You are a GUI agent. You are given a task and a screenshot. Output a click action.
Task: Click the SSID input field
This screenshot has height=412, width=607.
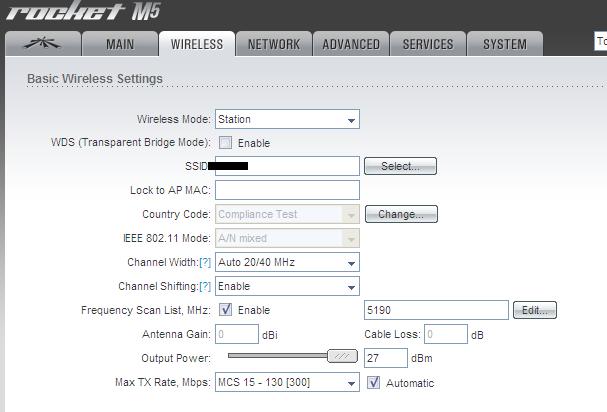tap(287, 166)
